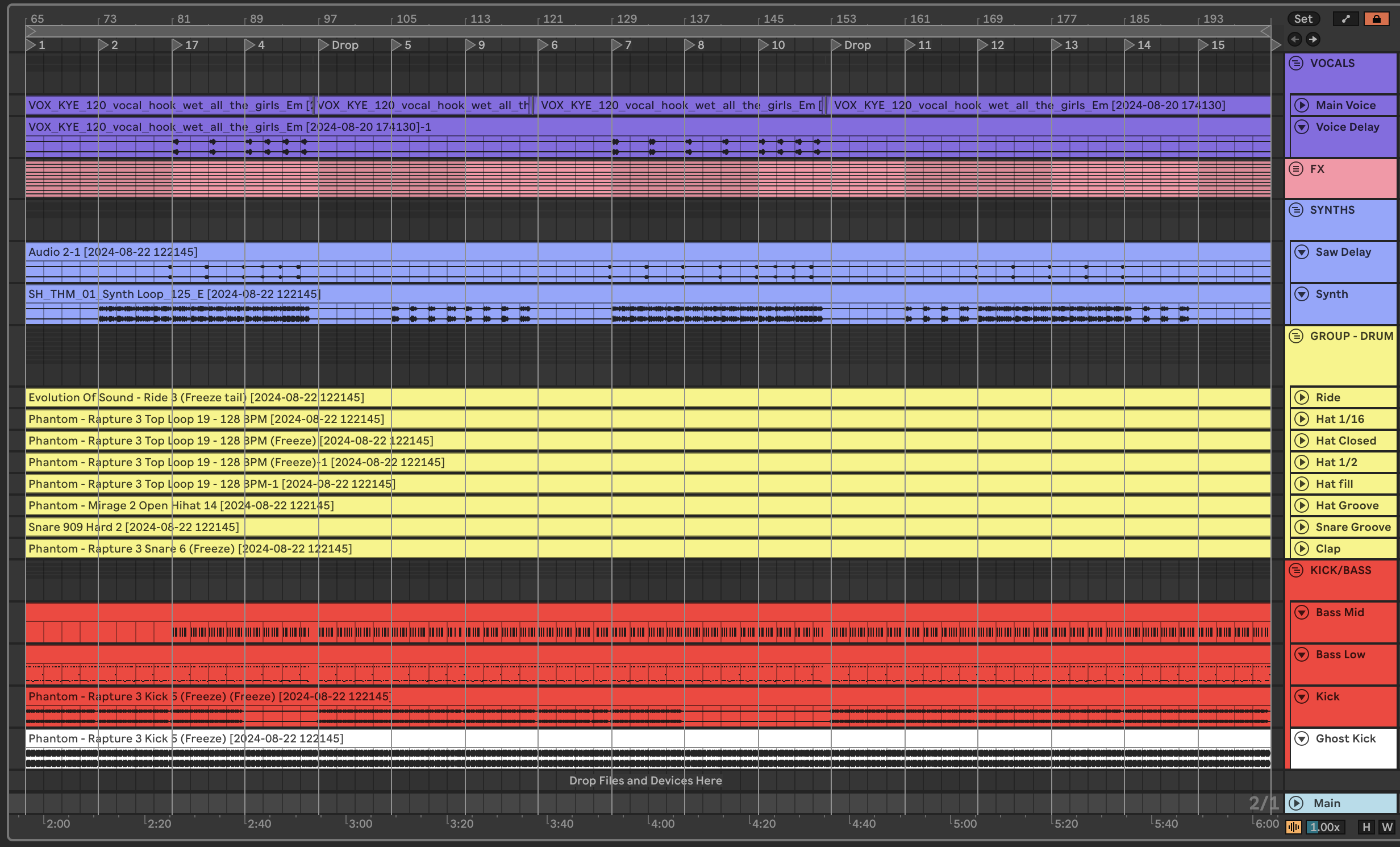Click the W optimize width button

tap(1387, 827)
